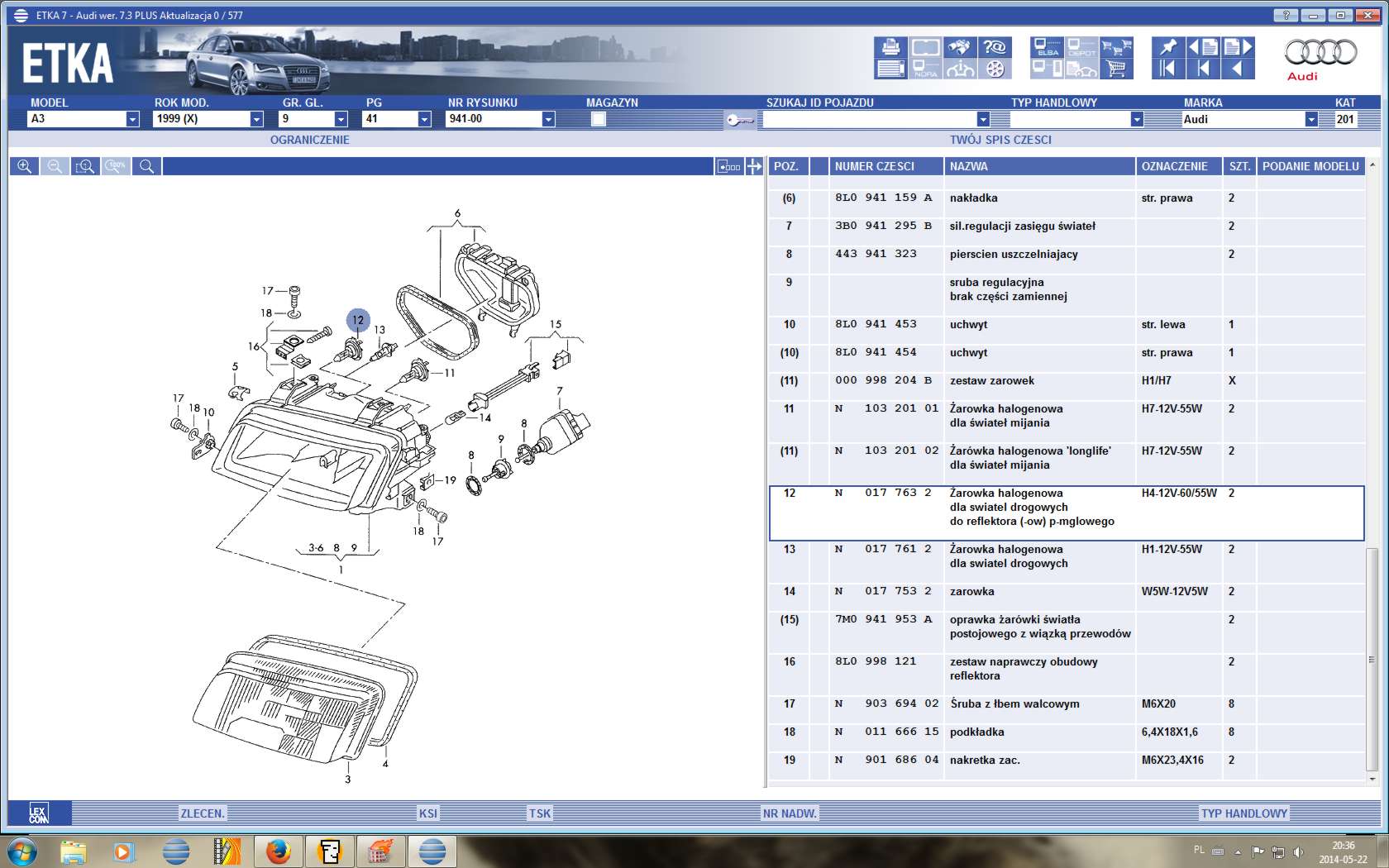
Task: Open the ROK MOD. 1999 (X) dropdown
Action: click(256, 119)
